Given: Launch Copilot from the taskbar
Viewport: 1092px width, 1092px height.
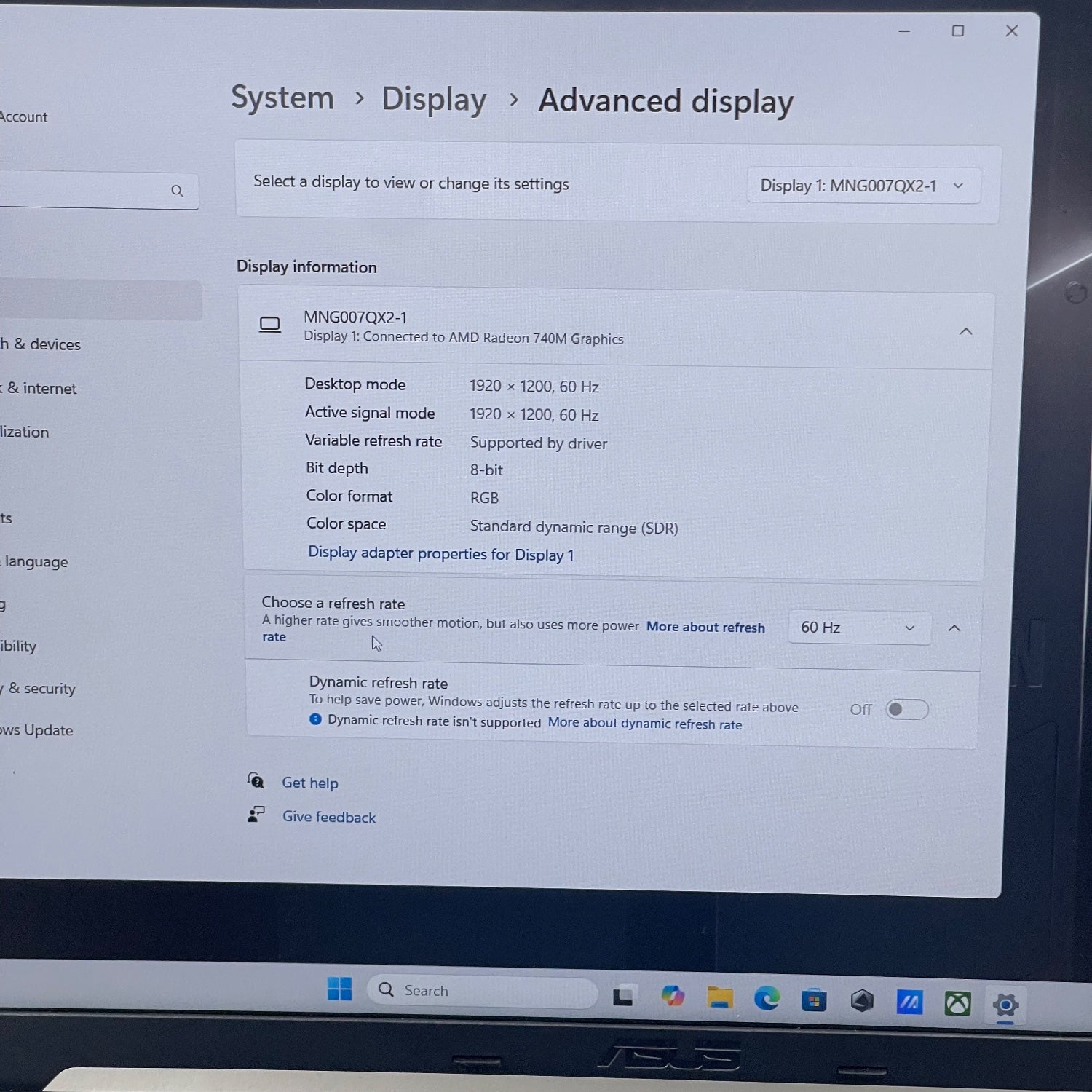Looking at the screenshot, I should (x=672, y=996).
